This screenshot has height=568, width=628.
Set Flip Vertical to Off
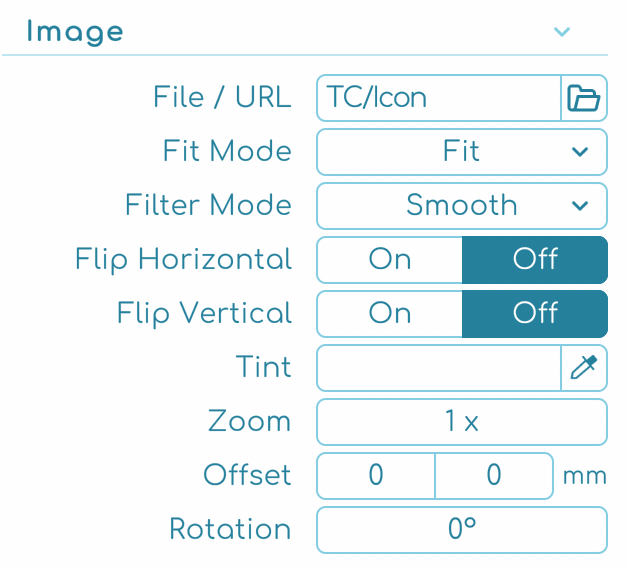pos(534,314)
